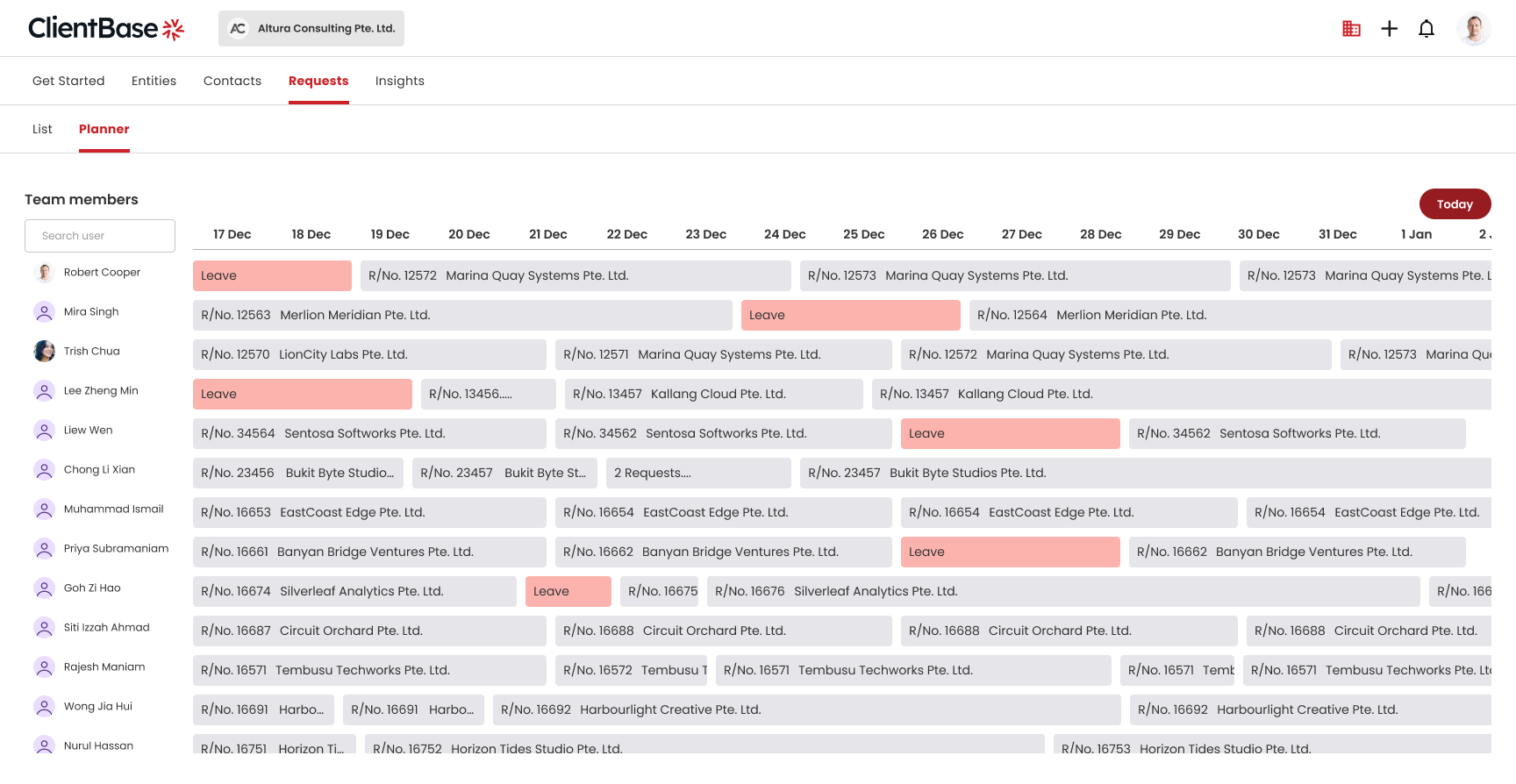Open R/No. 16687 Circuit Orchard request
Screen dimensions: 1516x784
(369, 631)
